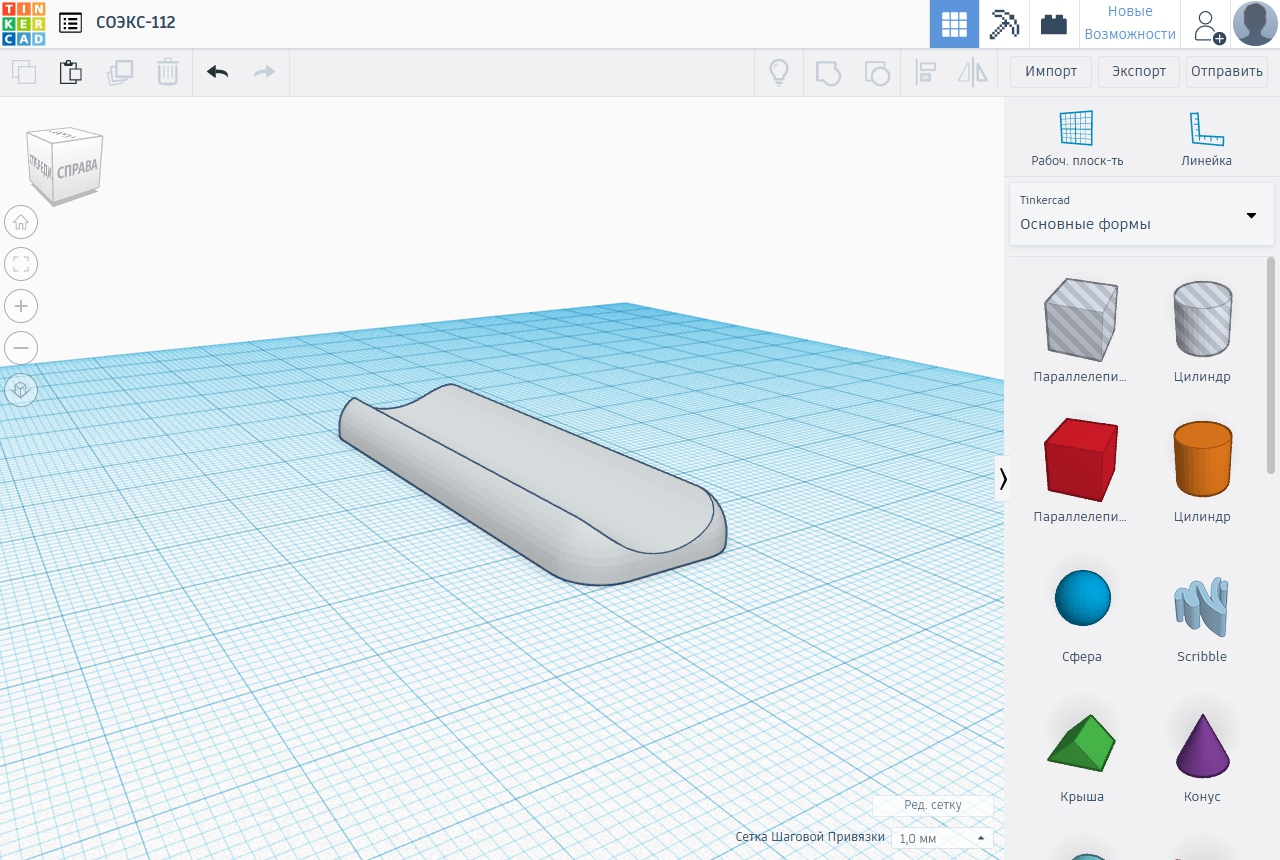
Task: Open the Bricks mode icon
Action: [1054, 24]
